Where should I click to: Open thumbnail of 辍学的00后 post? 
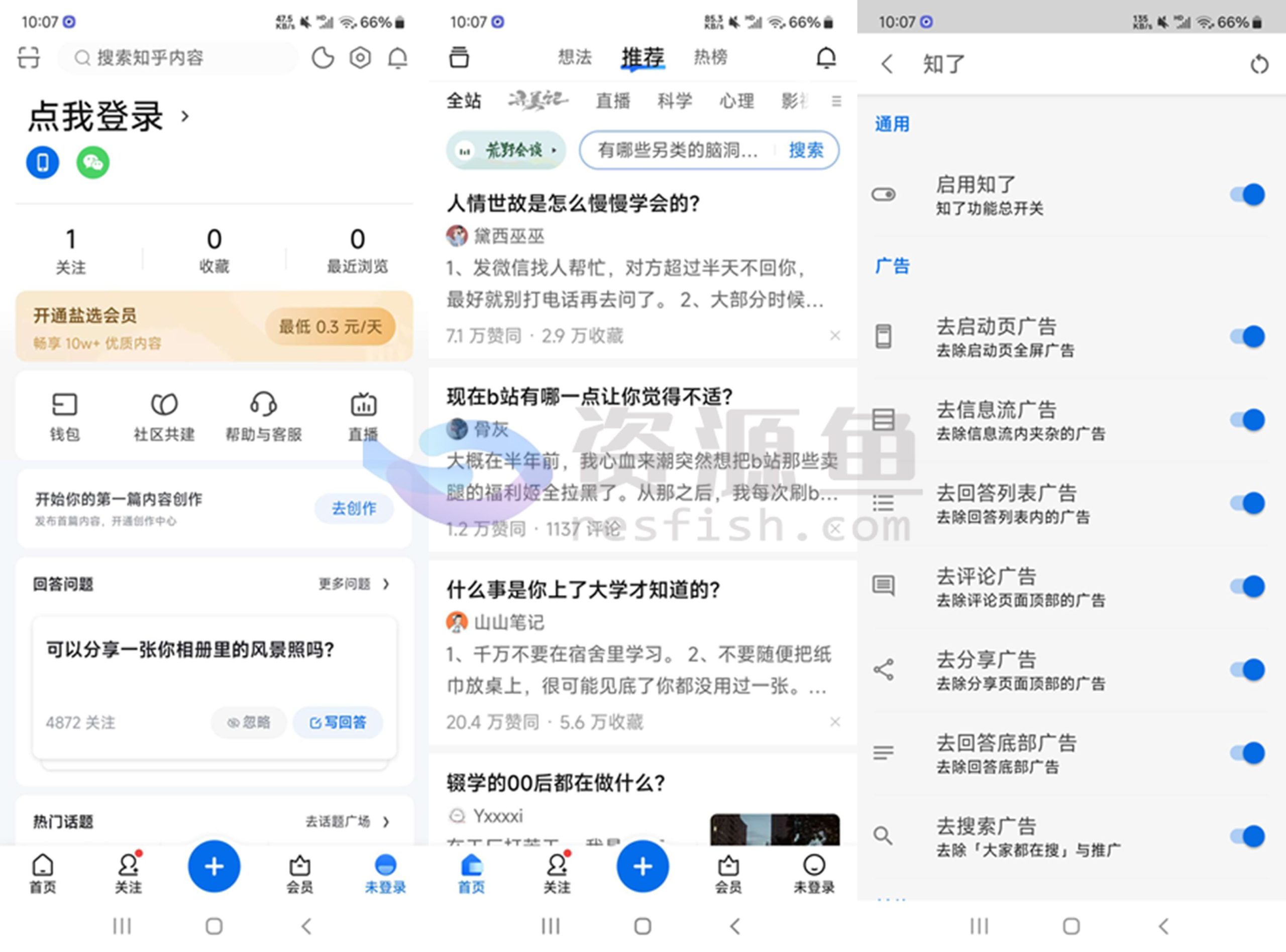(x=775, y=830)
